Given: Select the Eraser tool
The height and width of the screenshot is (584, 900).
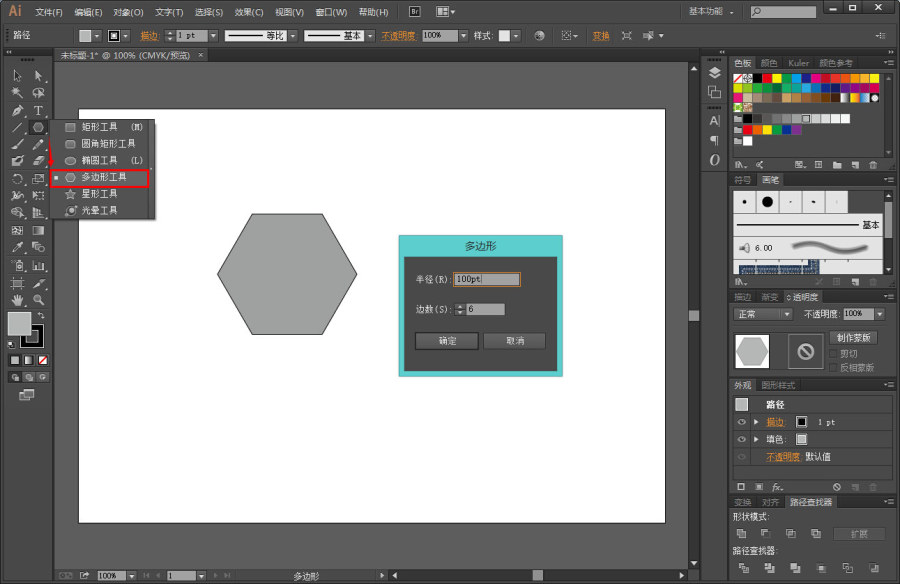Looking at the screenshot, I should [38, 161].
